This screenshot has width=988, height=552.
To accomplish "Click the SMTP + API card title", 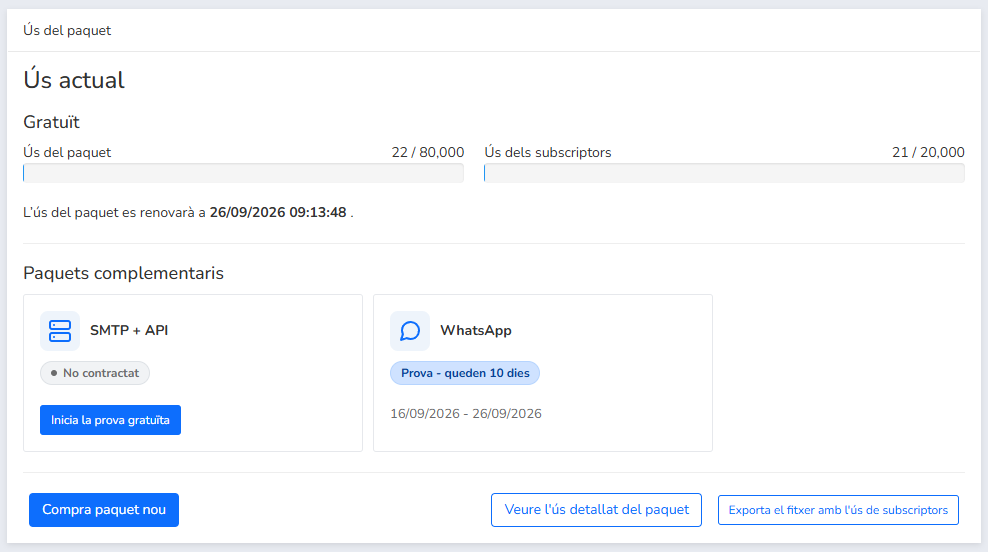I will click(129, 330).
